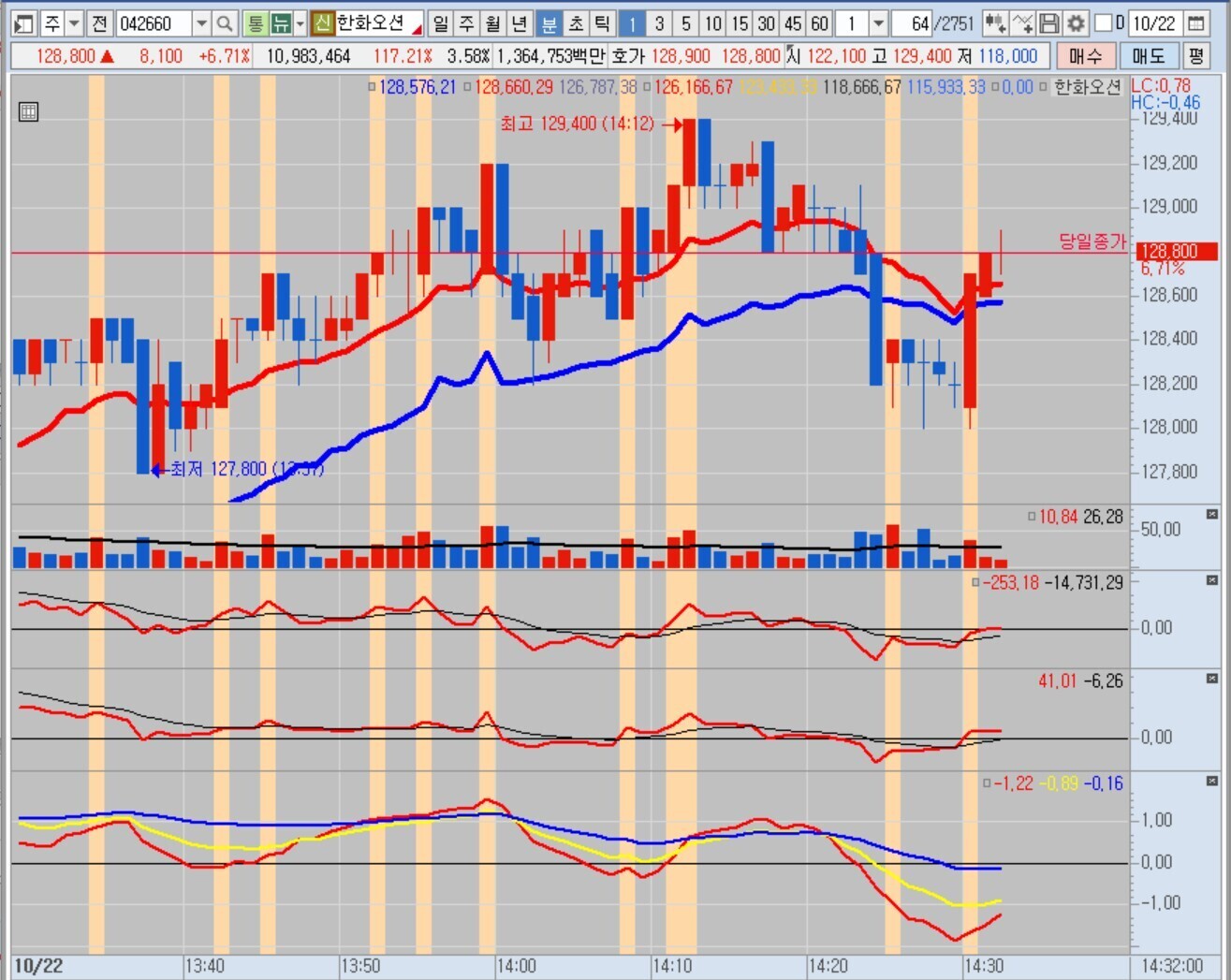Screen dimensions: 1231x980
Task: Expand the stock code history dropdown
Action: pos(201,23)
